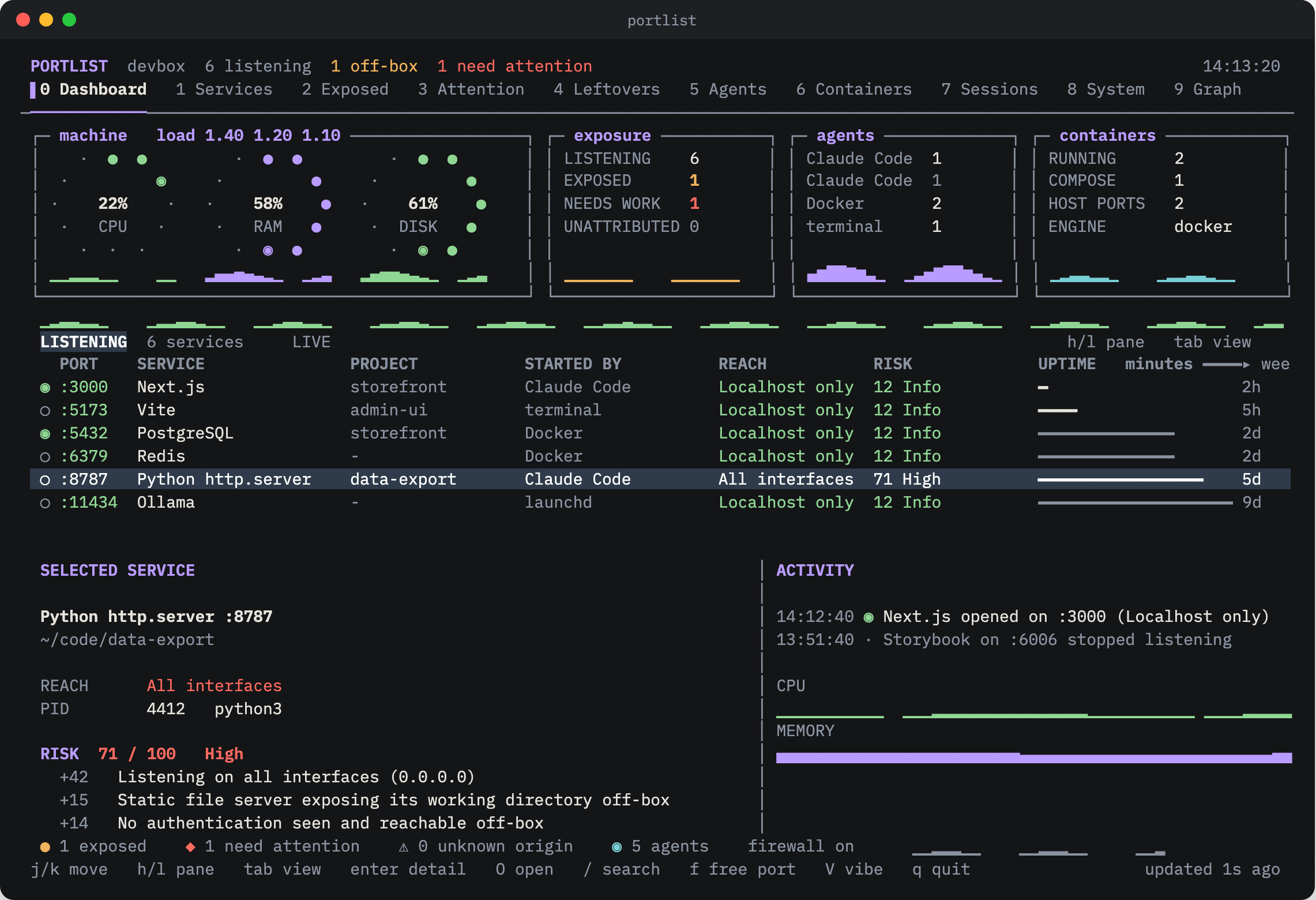The height and width of the screenshot is (900, 1316).
Task: Click the status circle beside :6379
Action: point(45,457)
